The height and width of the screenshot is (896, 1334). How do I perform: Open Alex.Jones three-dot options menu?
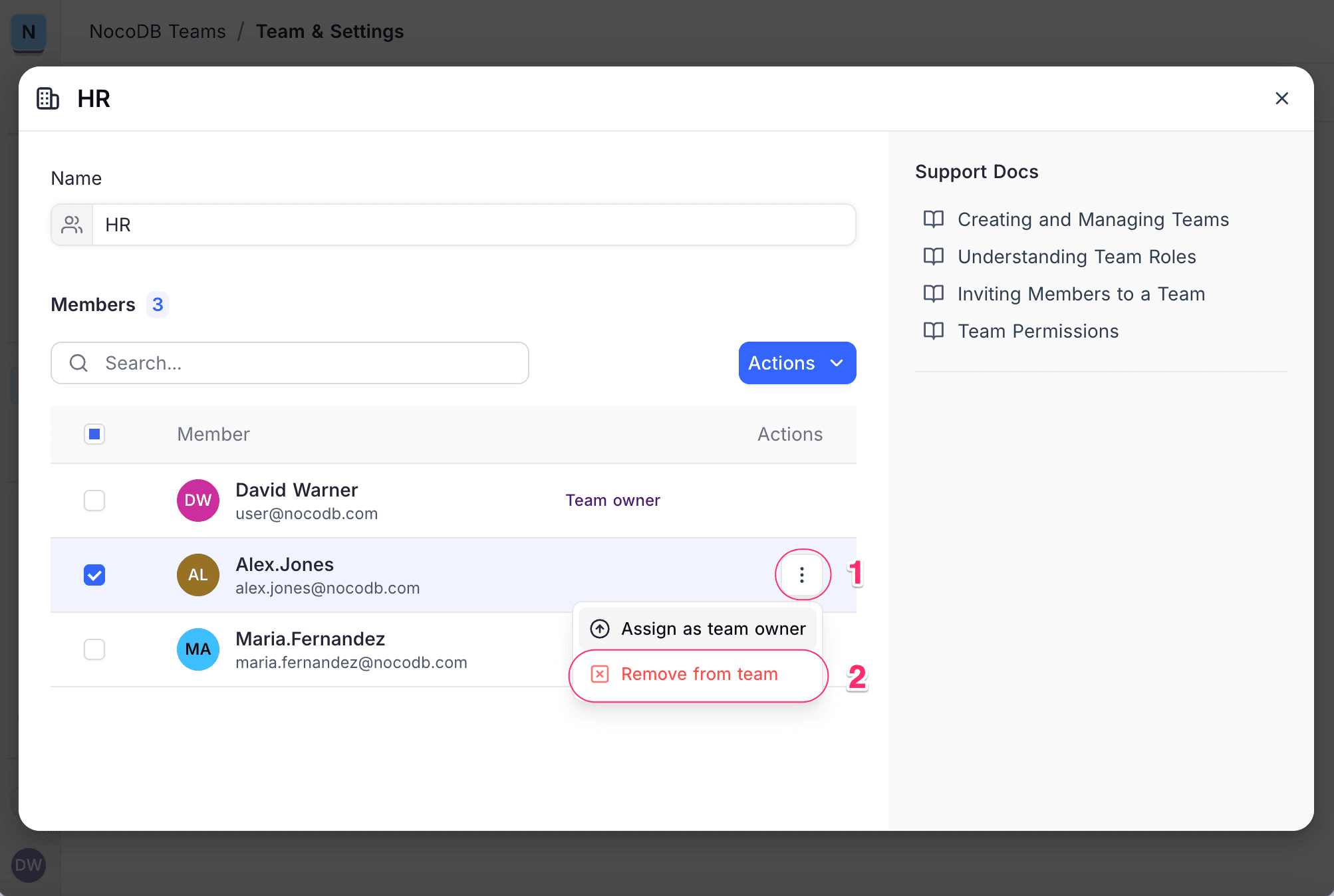(802, 574)
